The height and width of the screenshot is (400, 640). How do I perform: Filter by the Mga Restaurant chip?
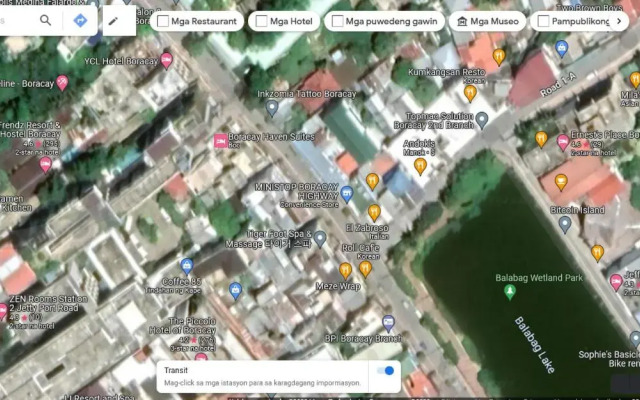click(x=197, y=21)
